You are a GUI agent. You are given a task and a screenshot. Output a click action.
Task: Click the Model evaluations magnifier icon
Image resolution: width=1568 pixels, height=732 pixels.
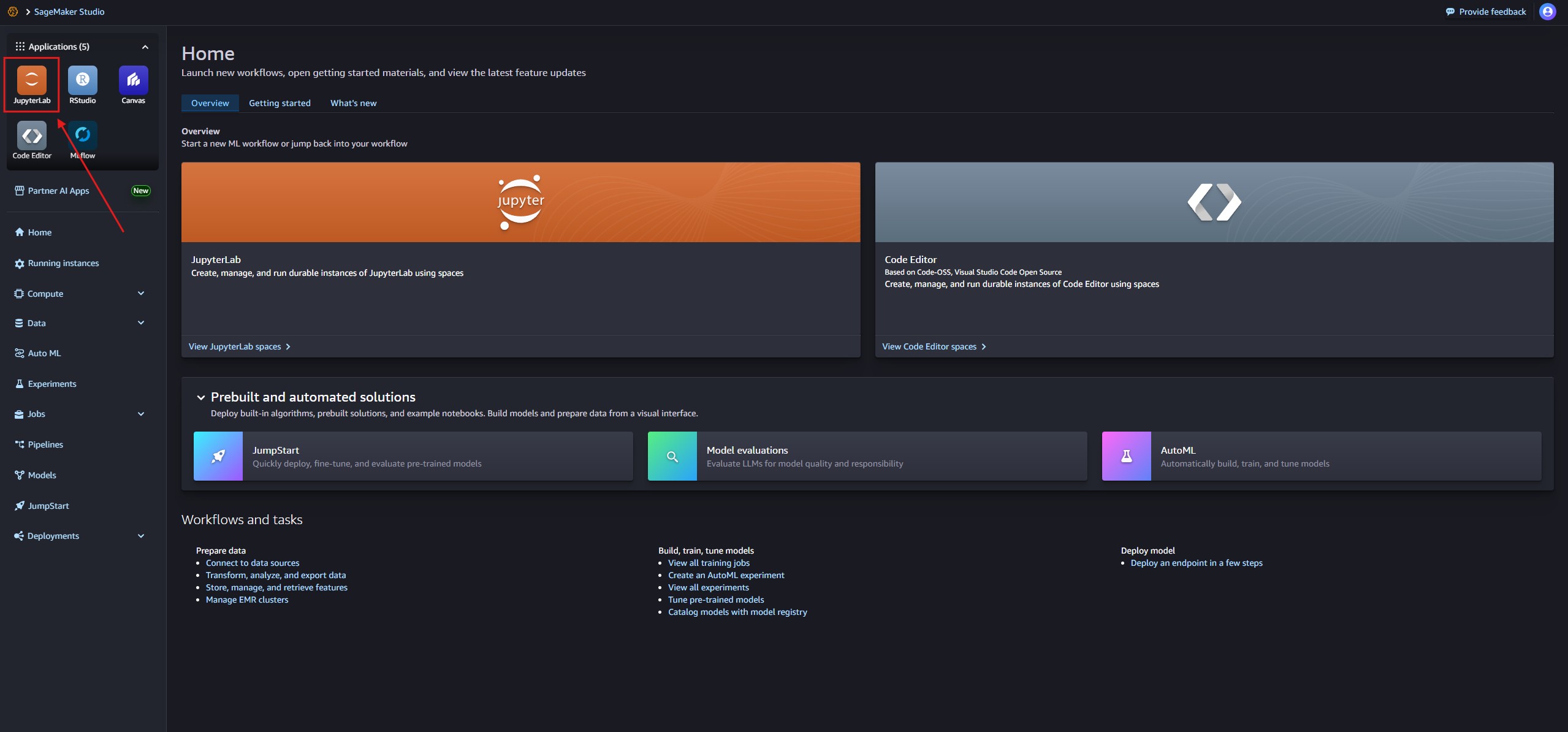(x=672, y=456)
